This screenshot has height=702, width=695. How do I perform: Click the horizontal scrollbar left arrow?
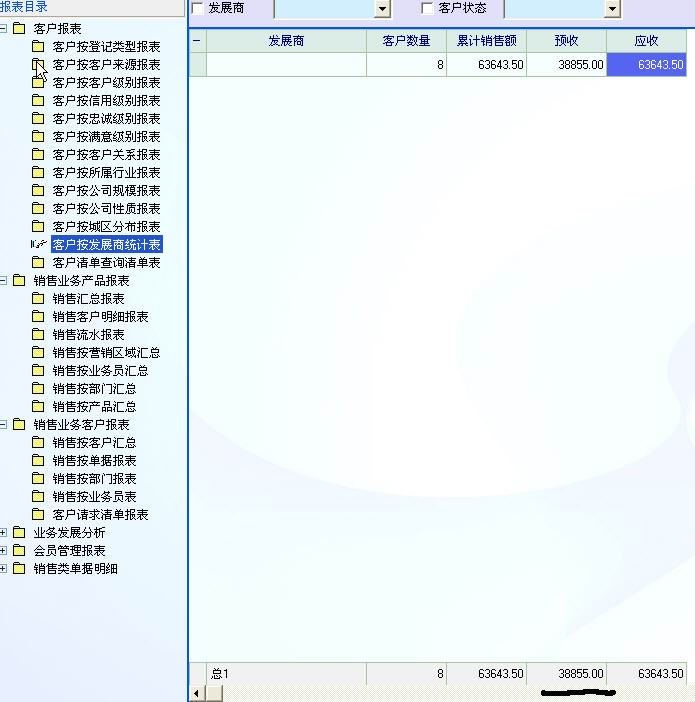coord(196,693)
